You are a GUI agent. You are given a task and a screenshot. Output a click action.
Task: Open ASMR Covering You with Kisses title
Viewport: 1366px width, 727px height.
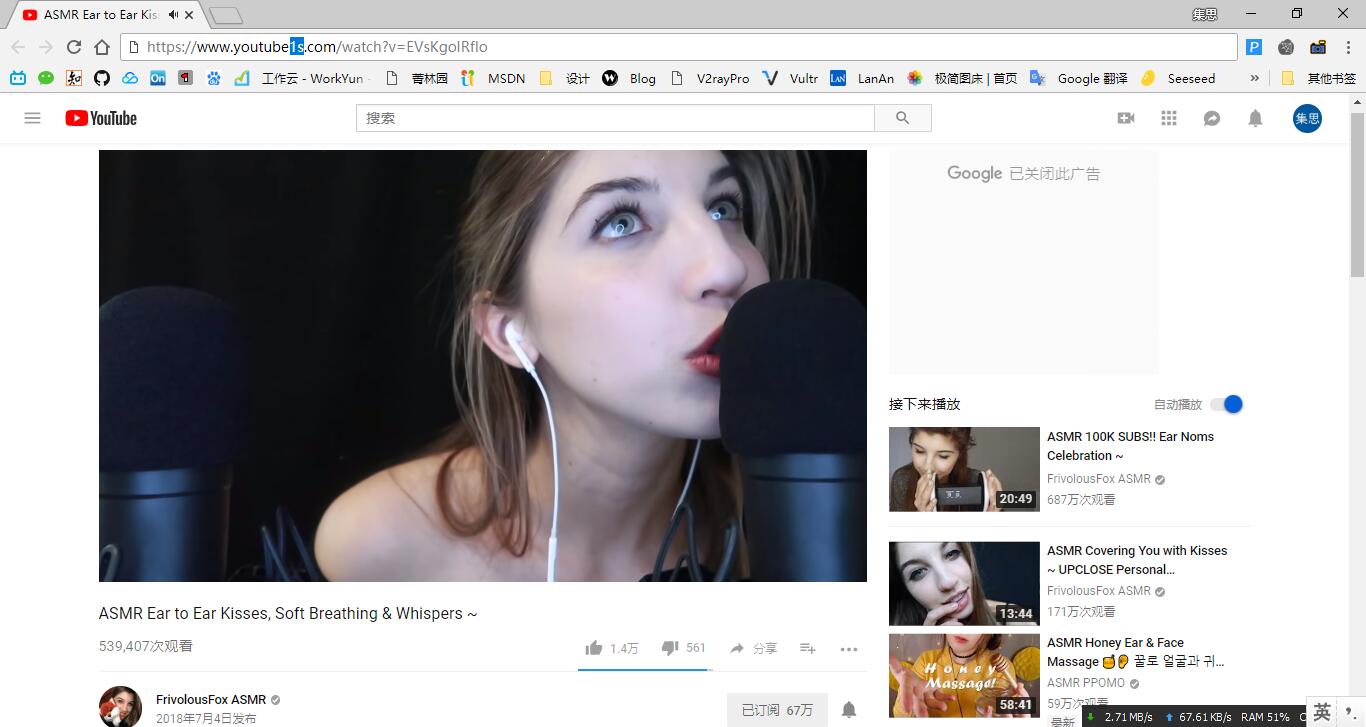tap(1137, 560)
